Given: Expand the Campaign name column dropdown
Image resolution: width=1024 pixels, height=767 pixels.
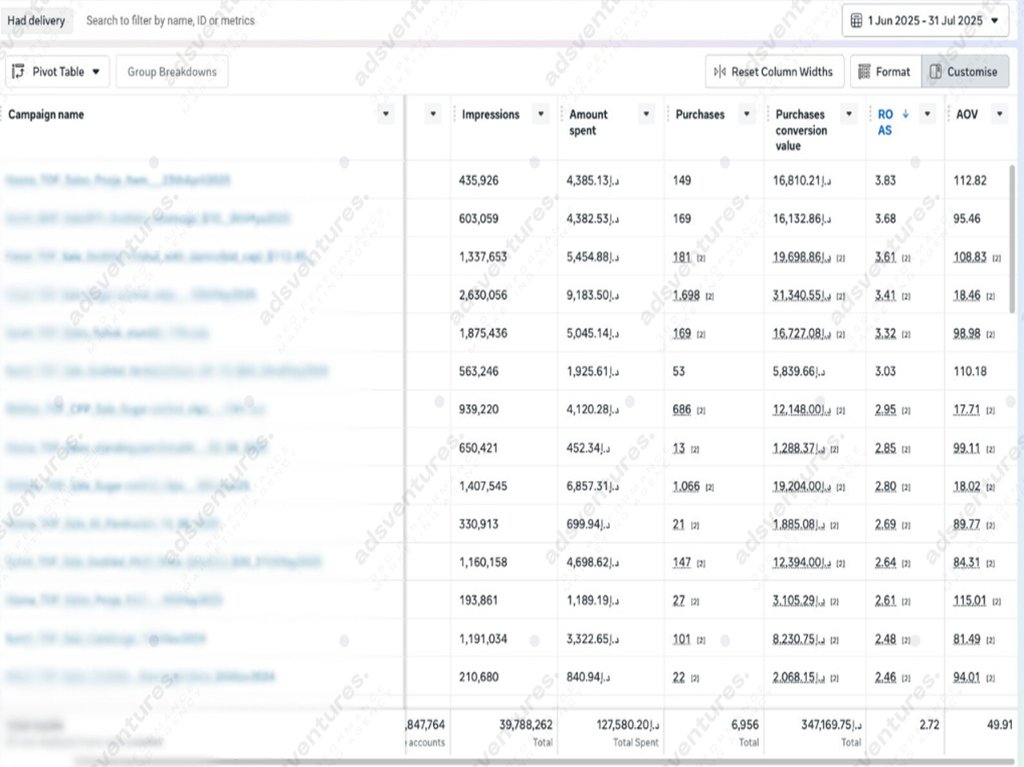Looking at the screenshot, I should click(x=387, y=115).
